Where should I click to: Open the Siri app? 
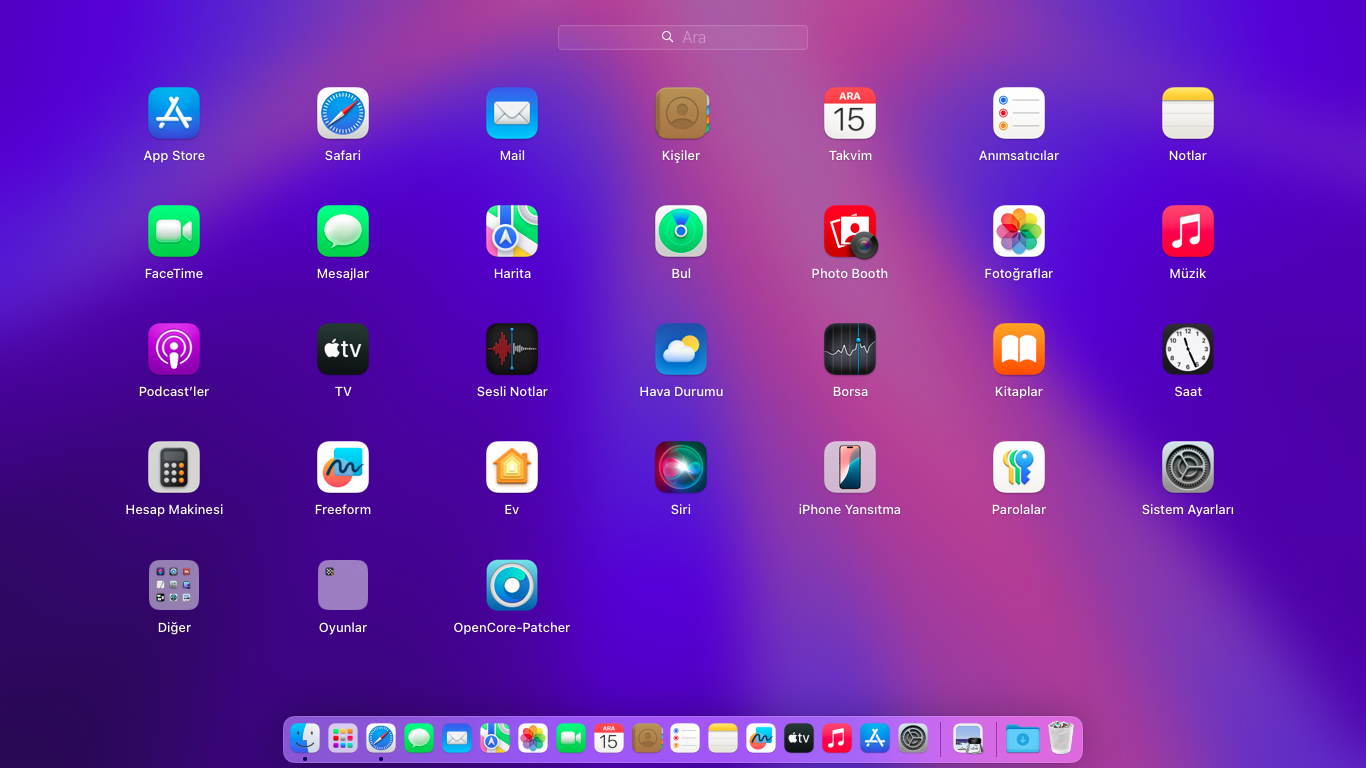pos(680,467)
